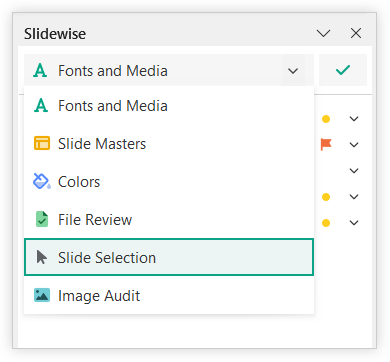Expand the first row with the yellow dot
This screenshot has height=362, width=390.
point(354,119)
